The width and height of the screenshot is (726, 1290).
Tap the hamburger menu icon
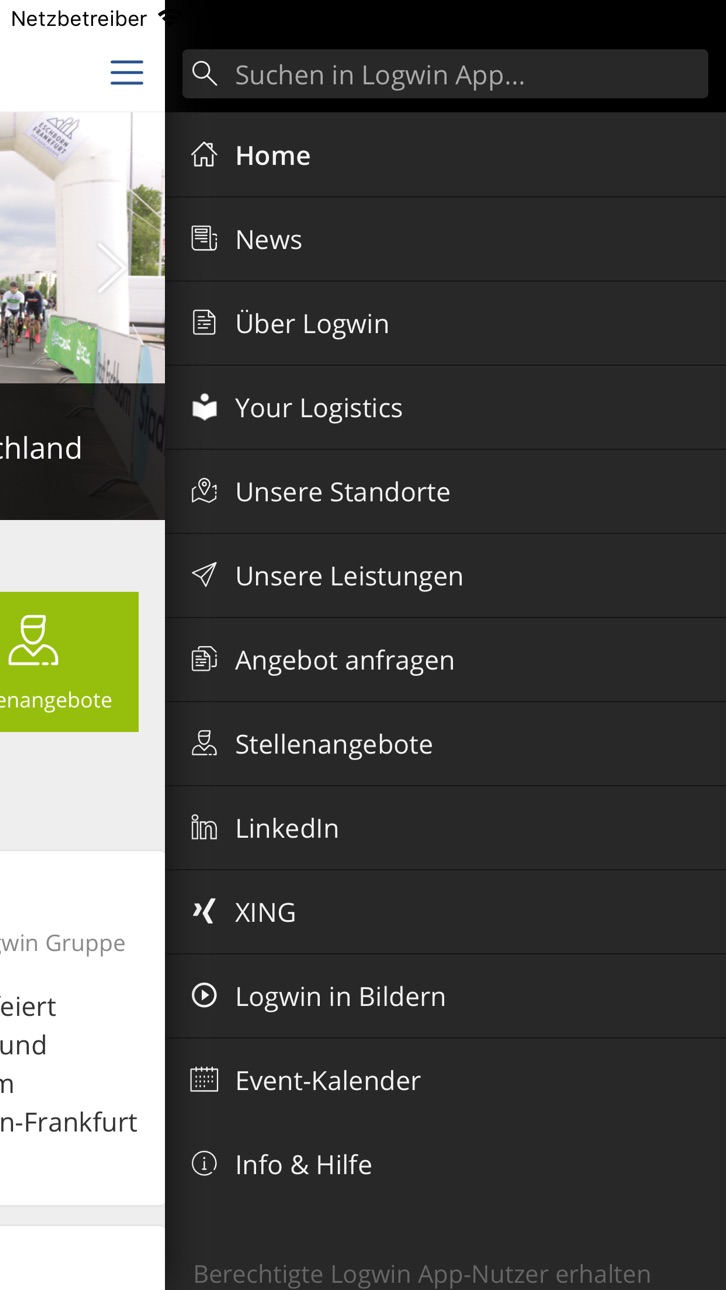pyautogui.click(x=127, y=73)
